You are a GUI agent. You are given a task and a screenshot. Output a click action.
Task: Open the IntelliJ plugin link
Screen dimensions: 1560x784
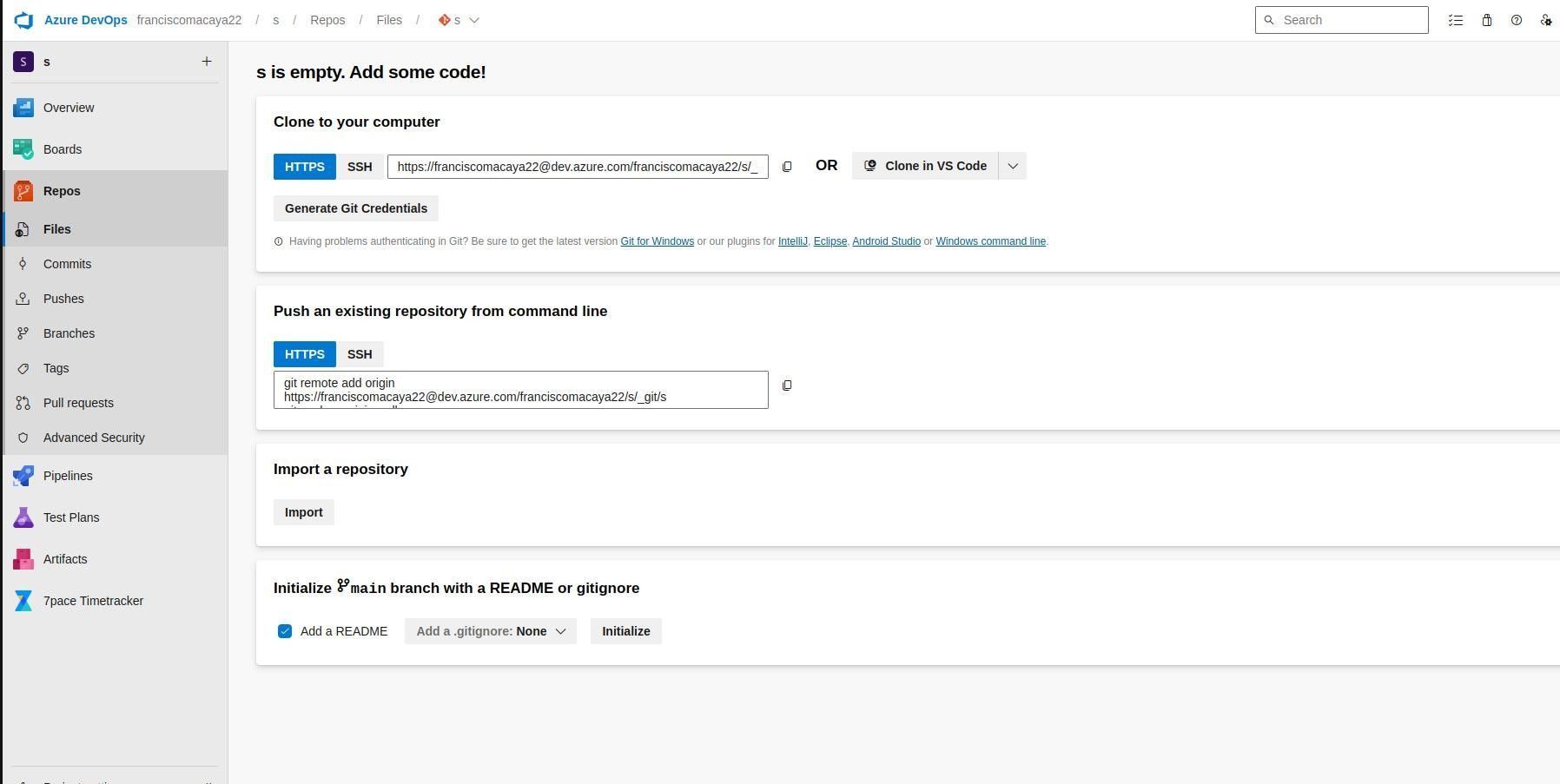793,241
